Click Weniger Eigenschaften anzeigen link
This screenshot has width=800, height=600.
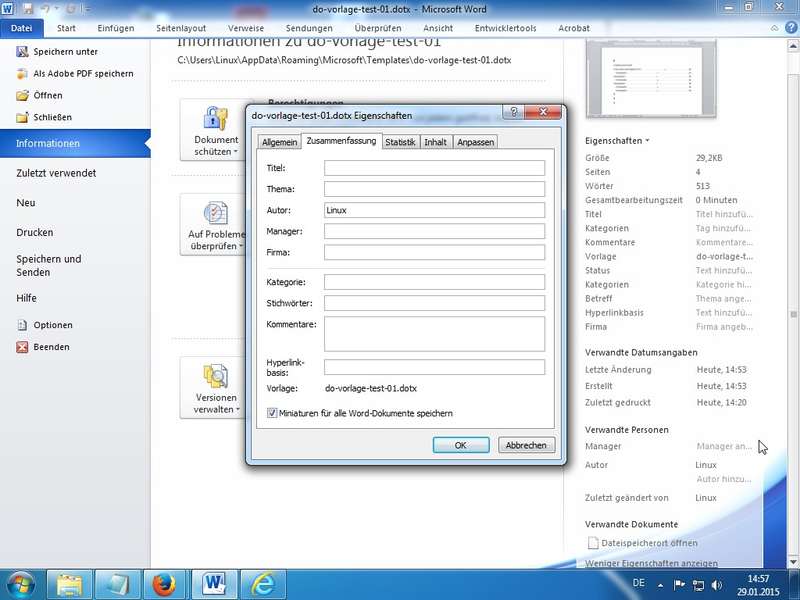[x=651, y=563]
